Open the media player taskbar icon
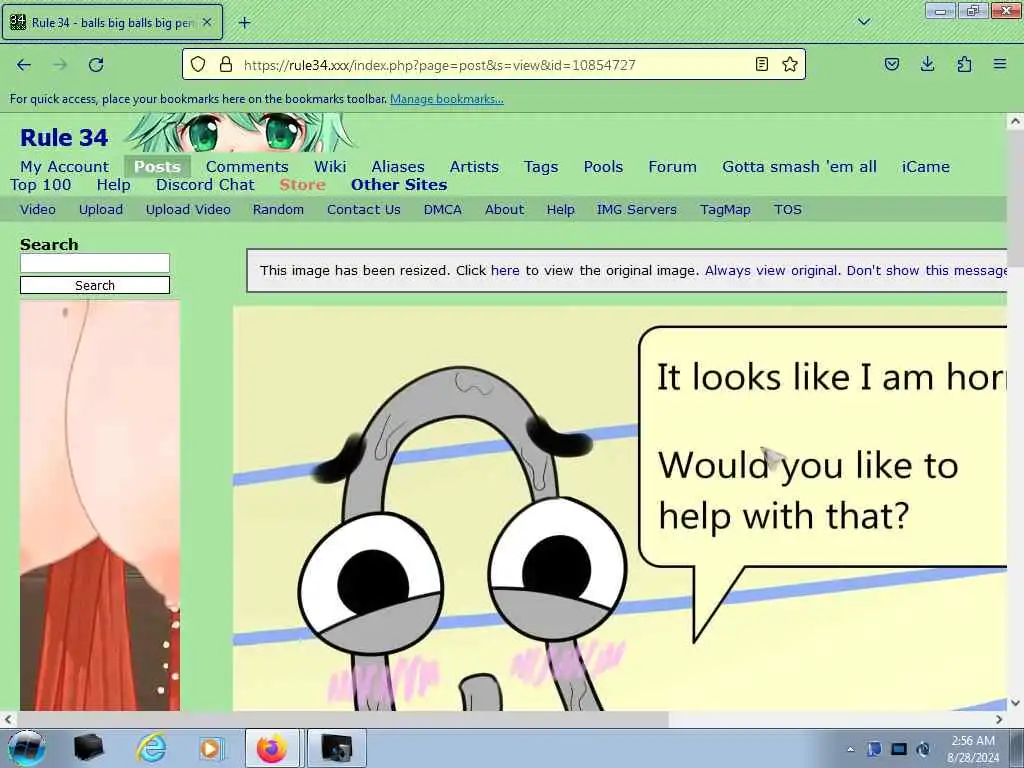 pyautogui.click(x=211, y=748)
